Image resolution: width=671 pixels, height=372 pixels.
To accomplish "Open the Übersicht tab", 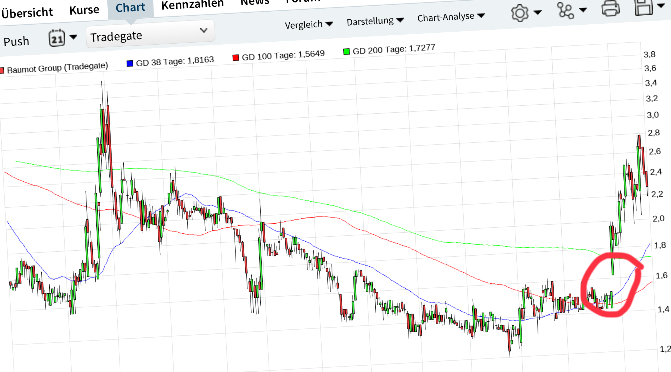I will click(x=27, y=12).
